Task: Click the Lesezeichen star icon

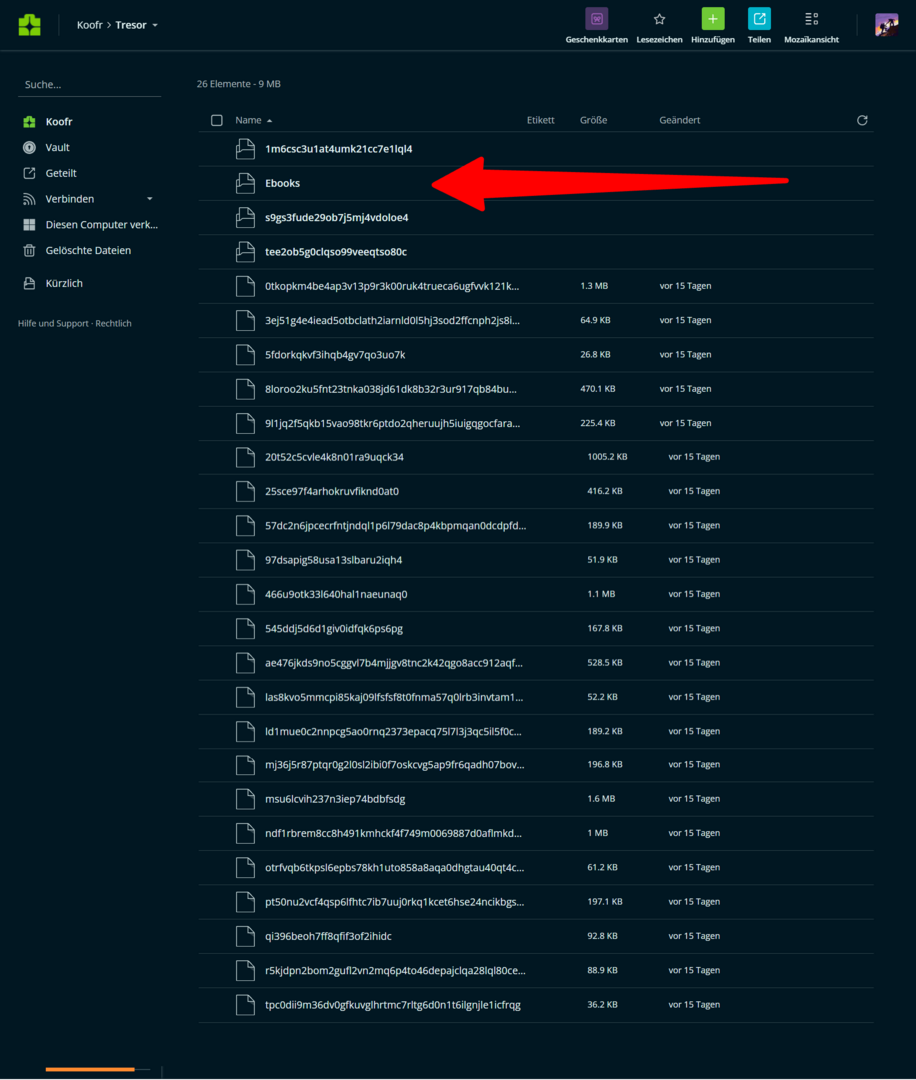Action: tap(659, 19)
